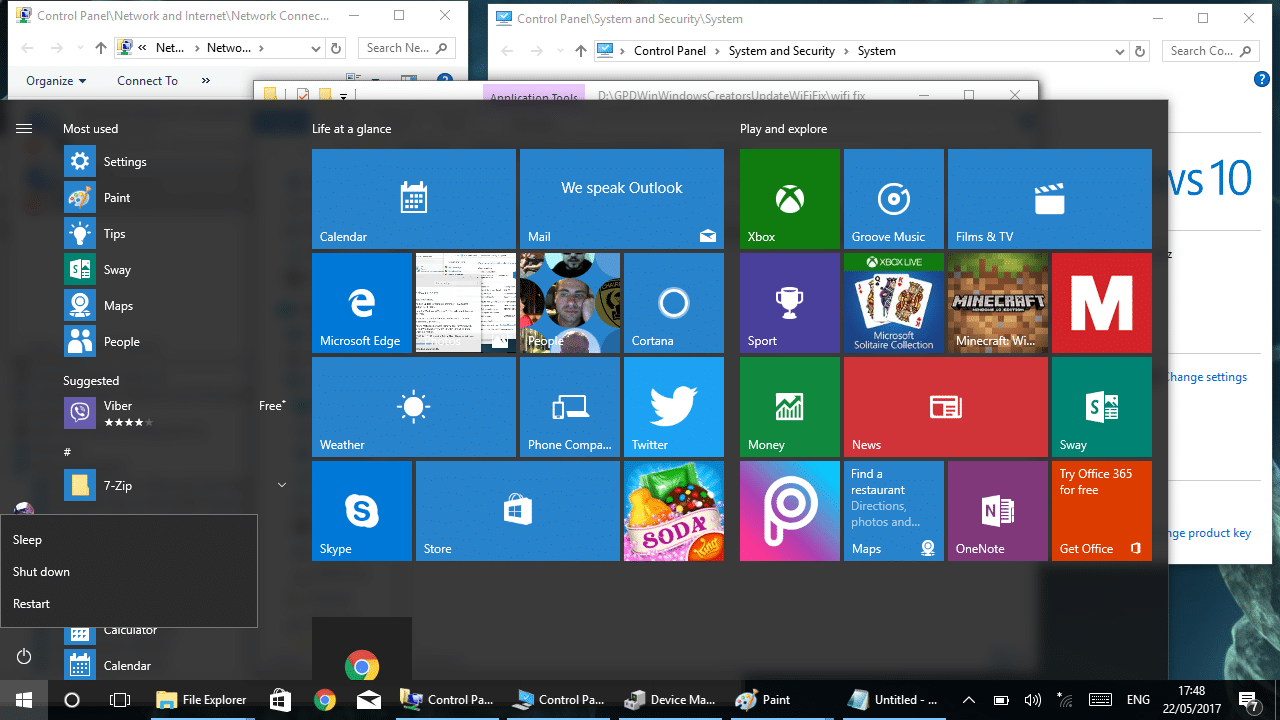Image resolution: width=1280 pixels, height=720 pixels.
Task: Select Restart from power menu
Action: click(129, 604)
